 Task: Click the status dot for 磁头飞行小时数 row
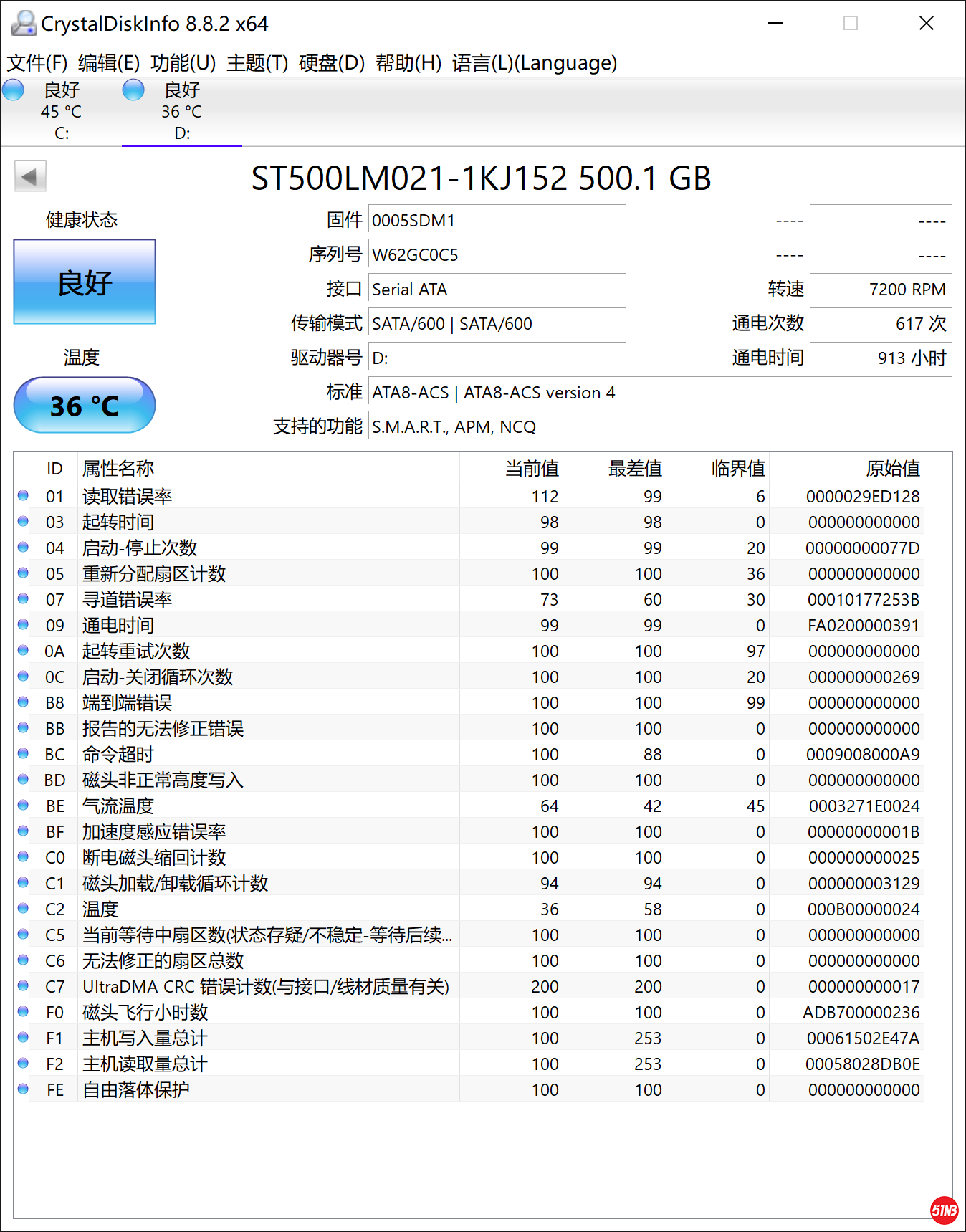pos(23,1011)
